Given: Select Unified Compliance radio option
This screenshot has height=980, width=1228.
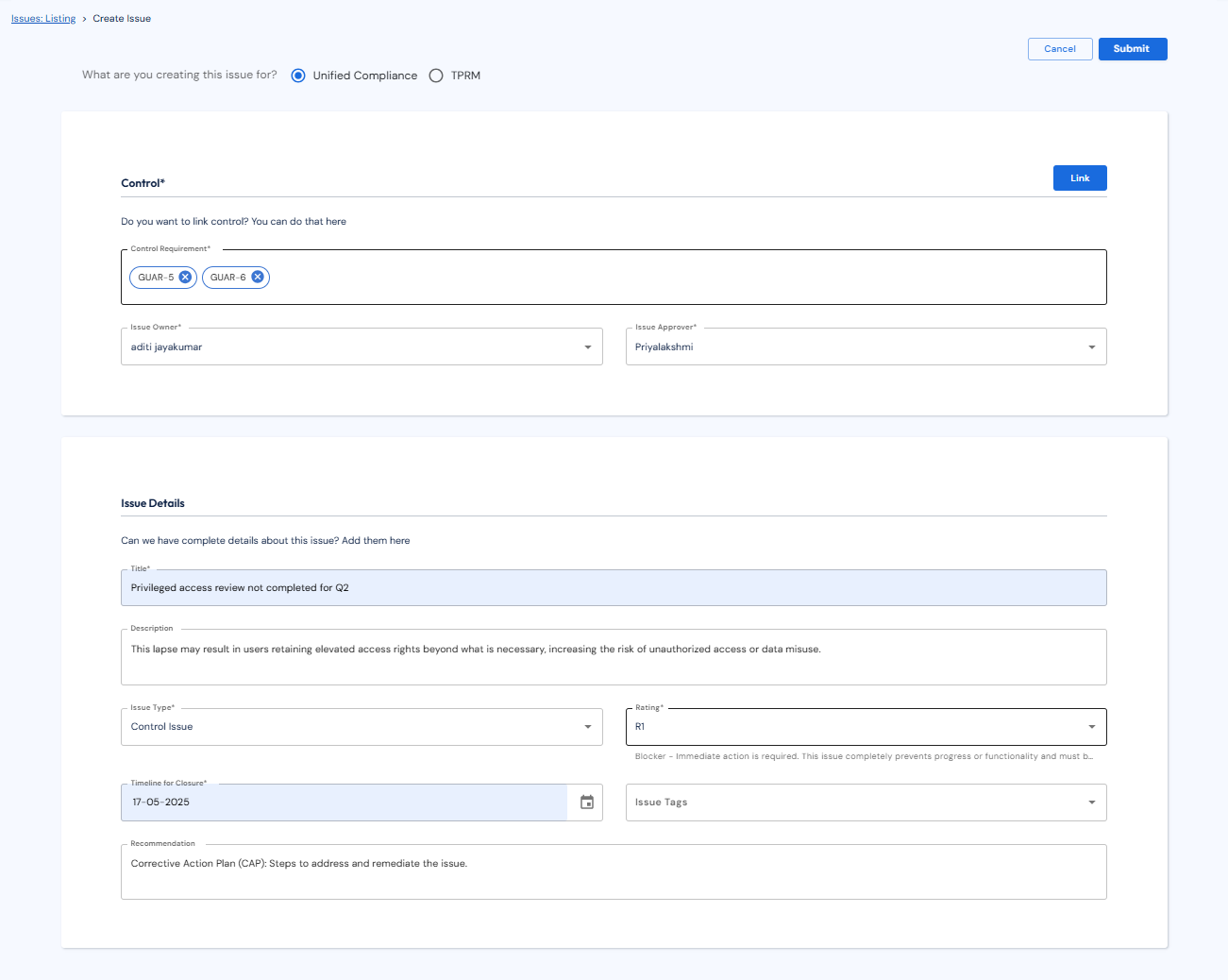Looking at the screenshot, I should pos(298,76).
